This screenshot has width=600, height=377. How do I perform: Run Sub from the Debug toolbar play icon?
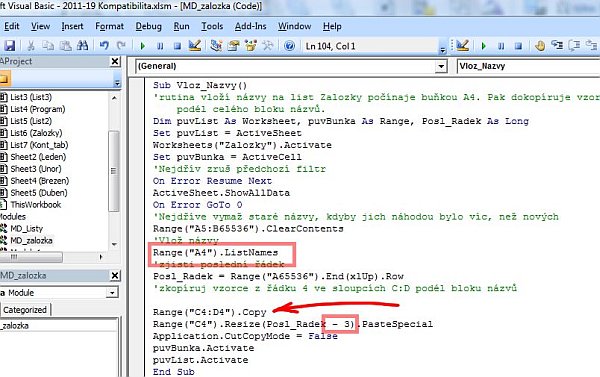click(x=484, y=46)
